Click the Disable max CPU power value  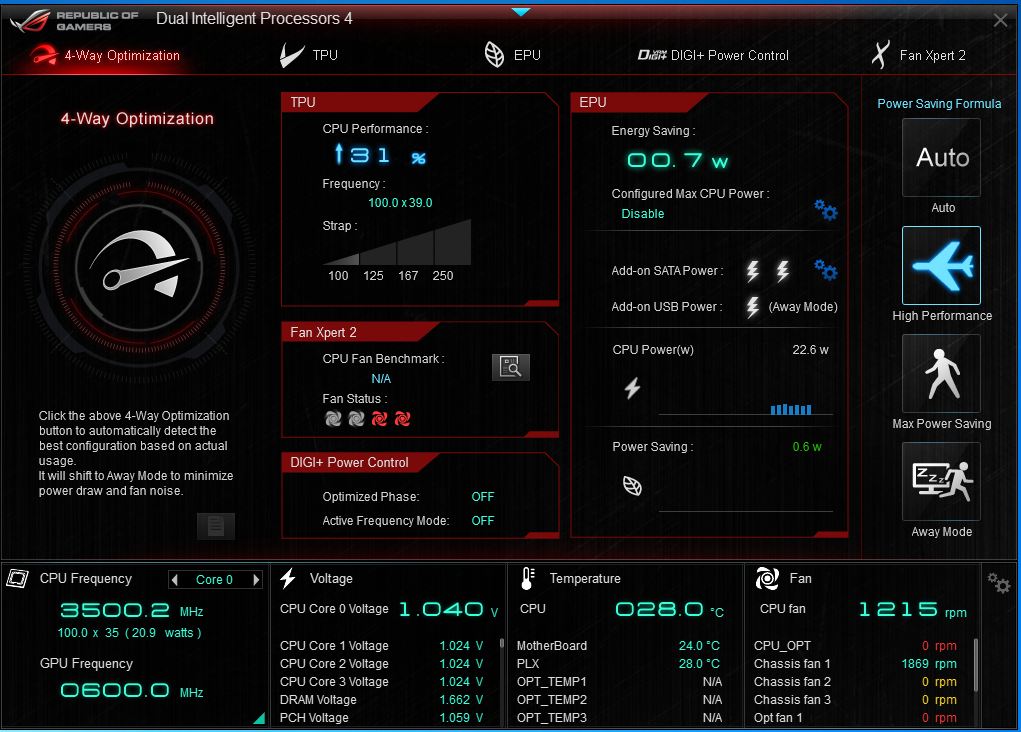[643, 214]
